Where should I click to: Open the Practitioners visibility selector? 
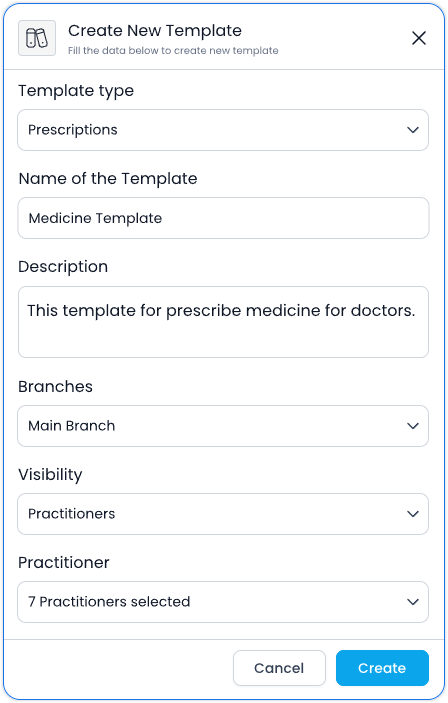coord(223,514)
